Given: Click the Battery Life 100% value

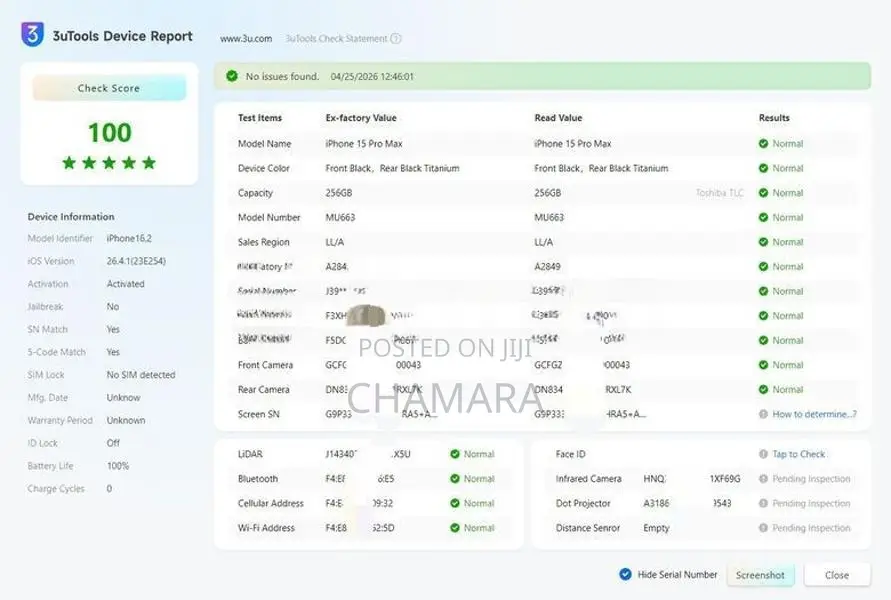Looking at the screenshot, I should 118,465.
